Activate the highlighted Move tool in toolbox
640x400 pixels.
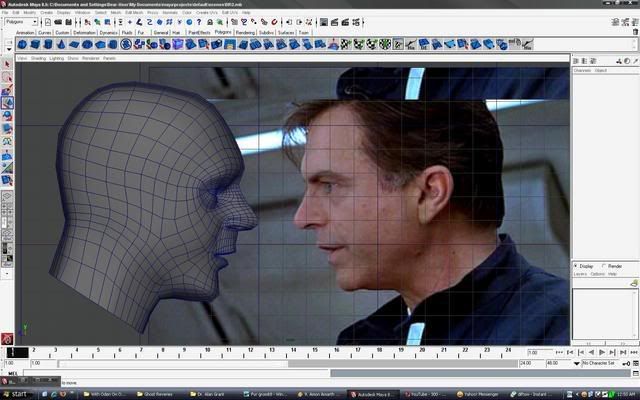tap(7, 102)
